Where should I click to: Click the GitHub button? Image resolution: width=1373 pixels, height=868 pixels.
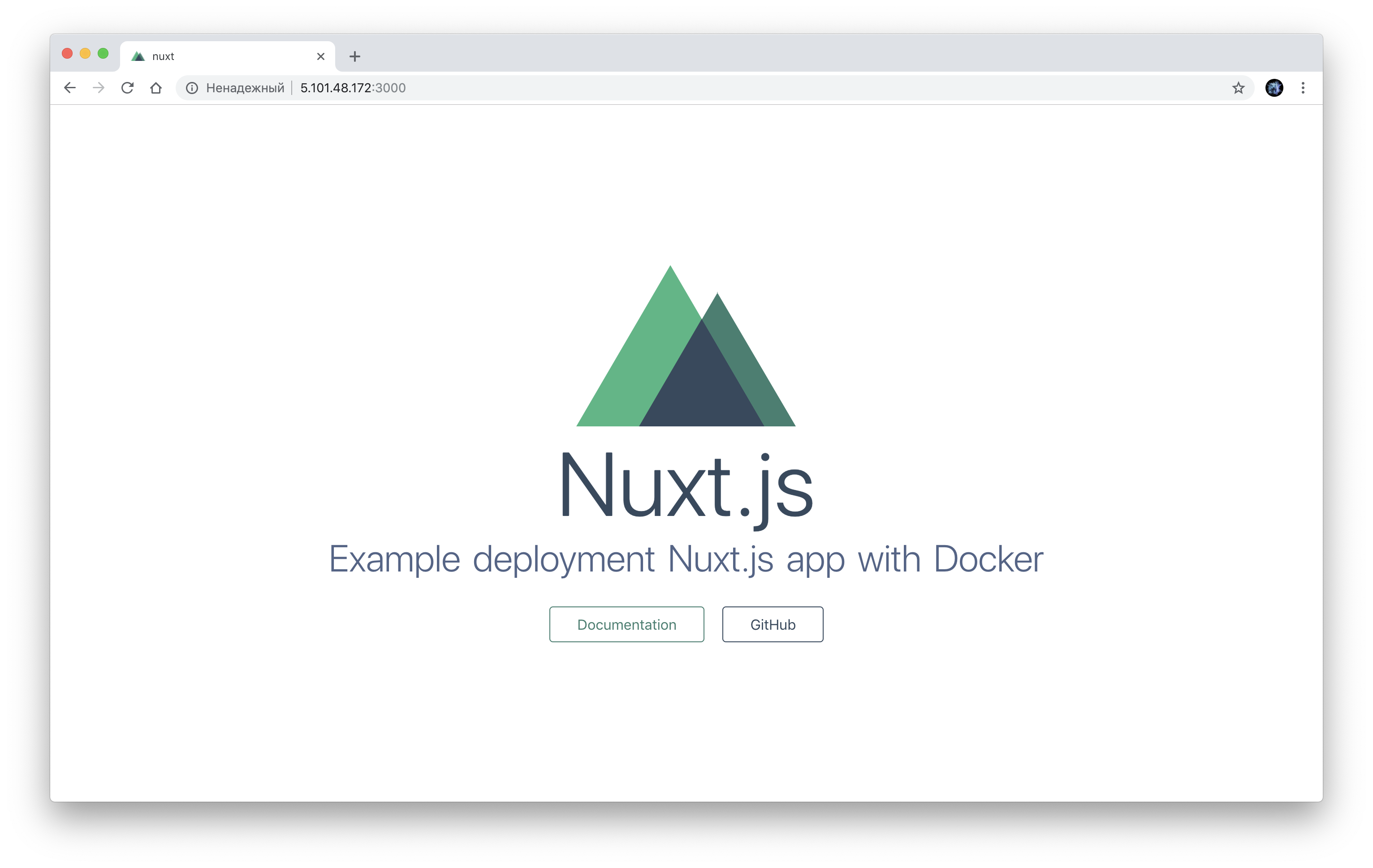773,624
